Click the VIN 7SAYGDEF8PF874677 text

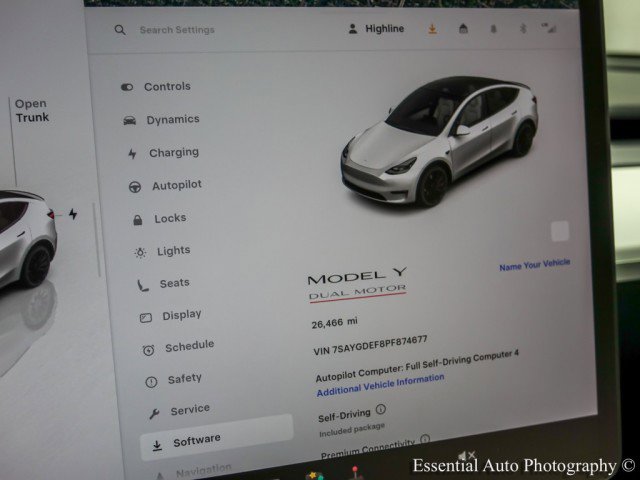click(x=370, y=345)
